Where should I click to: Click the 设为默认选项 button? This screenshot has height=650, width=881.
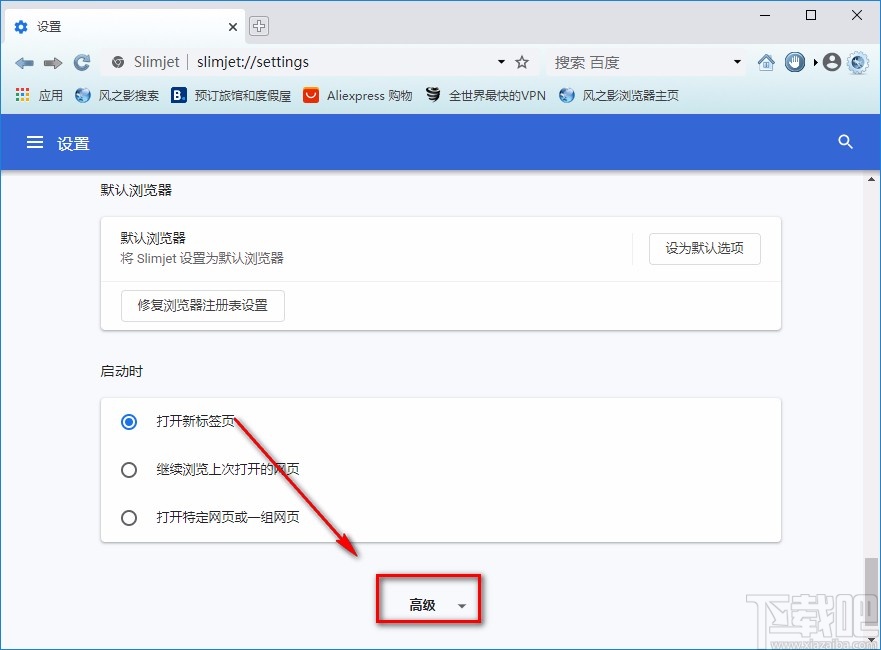click(x=704, y=249)
